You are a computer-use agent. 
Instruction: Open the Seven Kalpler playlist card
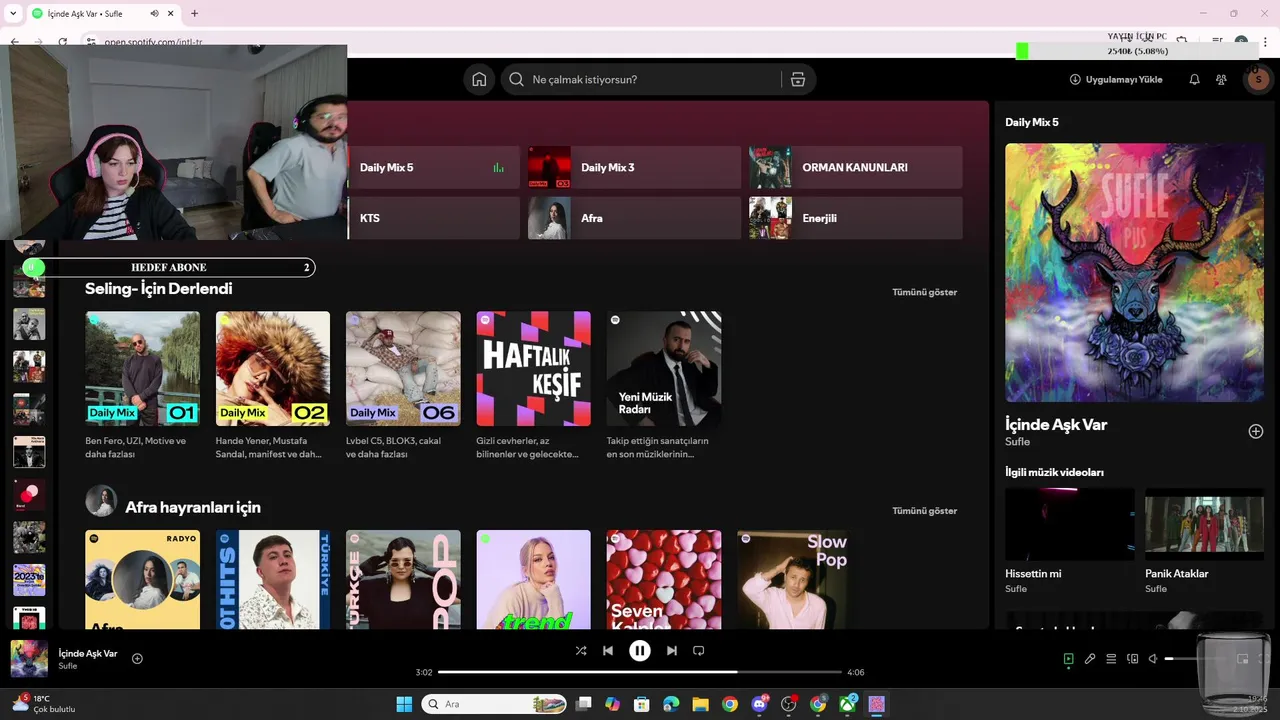click(x=664, y=580)
